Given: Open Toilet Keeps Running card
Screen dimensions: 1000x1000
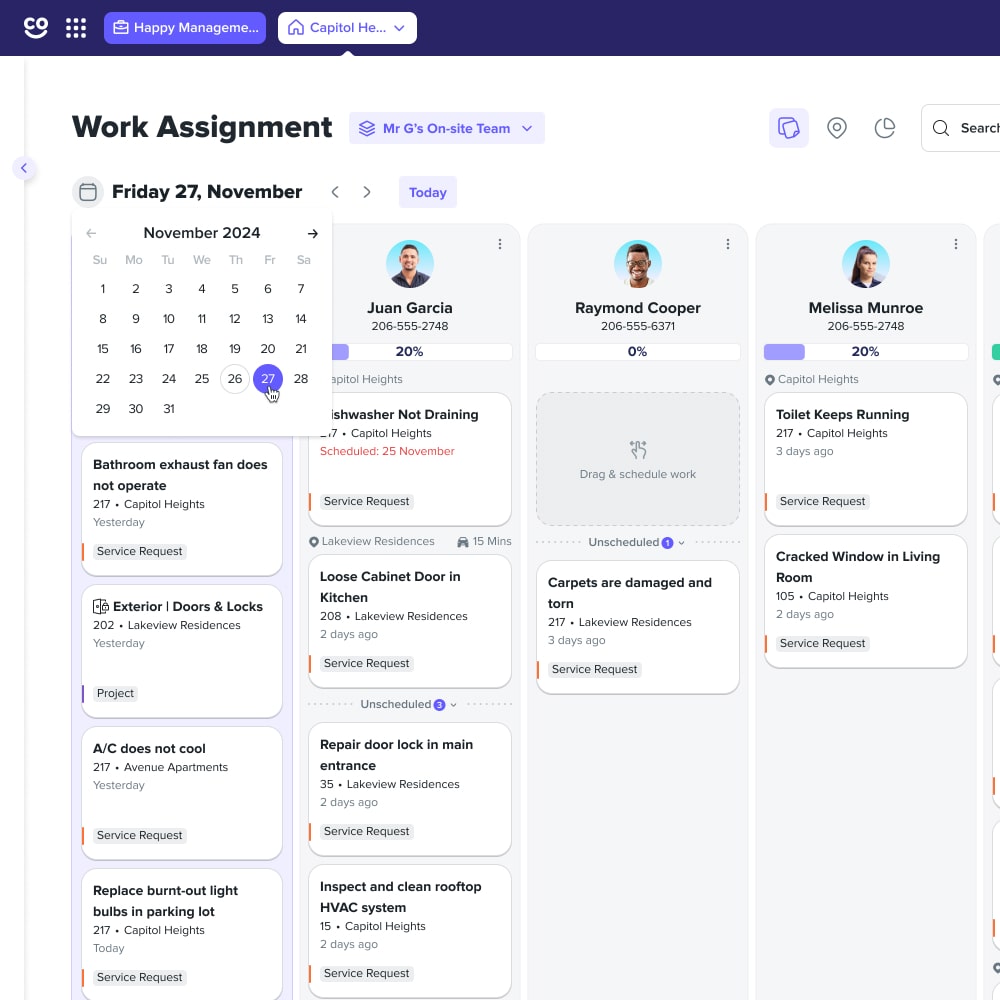Looking at the screenshot, I should [x=866, y=459].
